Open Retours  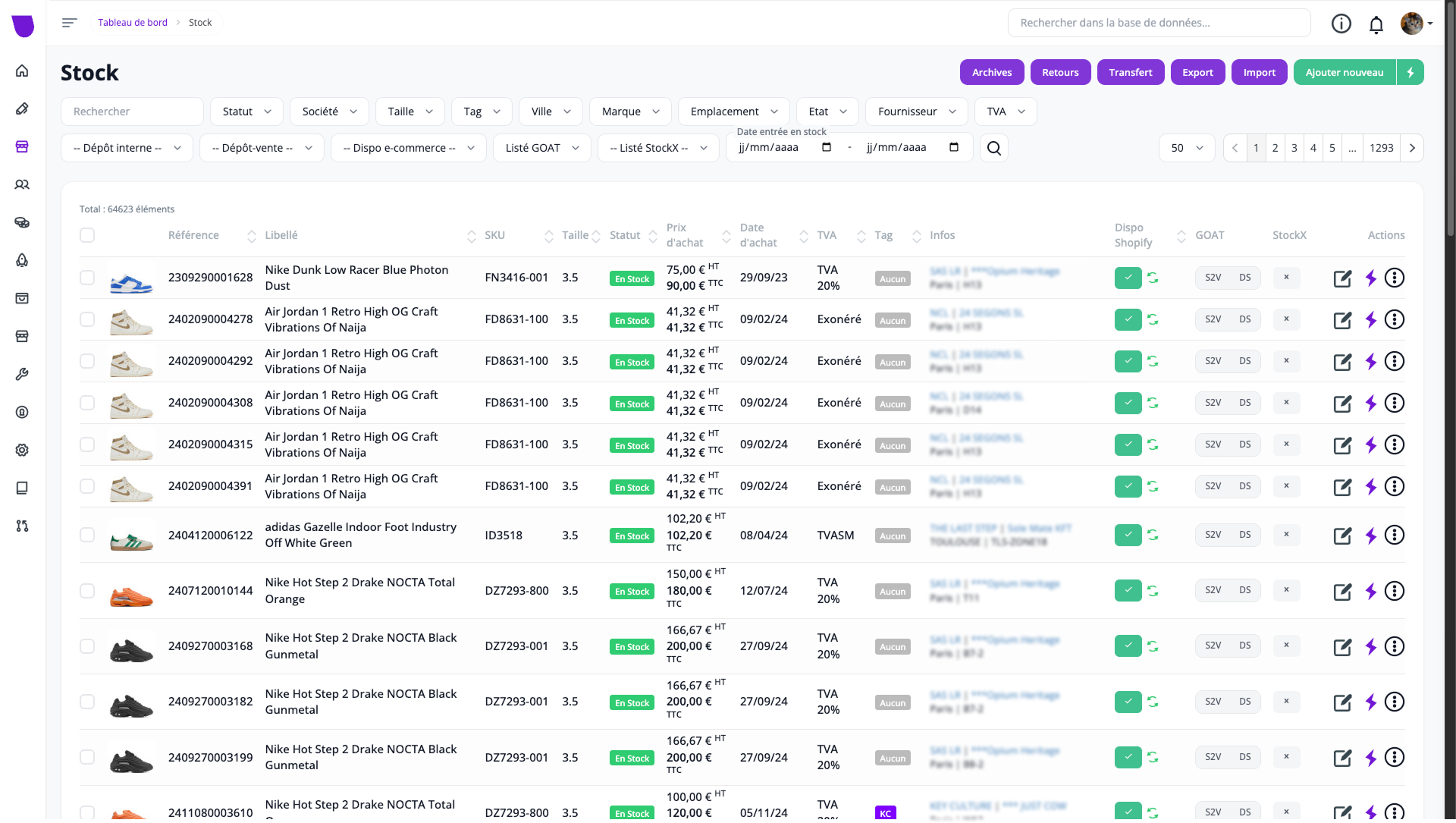(x=1060, y=72)
